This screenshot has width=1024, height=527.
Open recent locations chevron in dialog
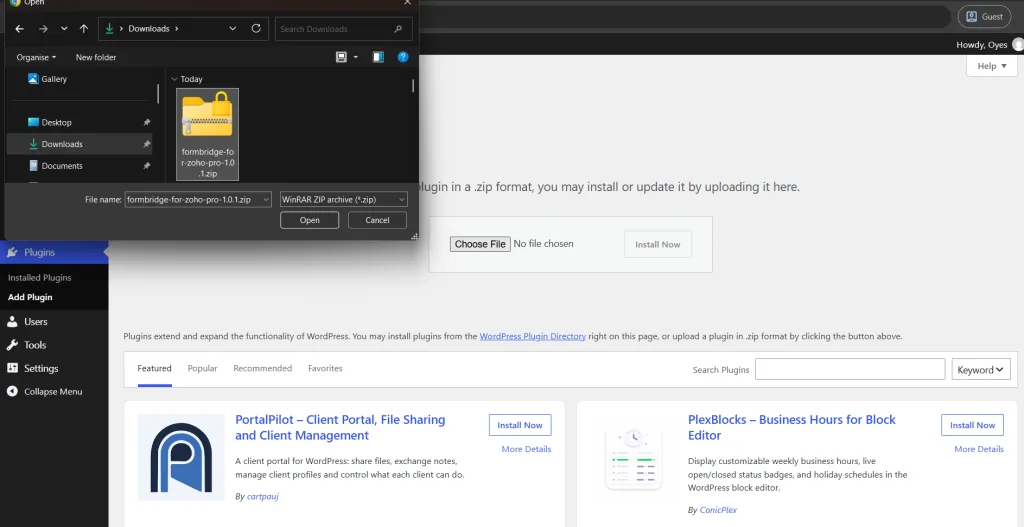pyautogui.click(x=64, y=29)
